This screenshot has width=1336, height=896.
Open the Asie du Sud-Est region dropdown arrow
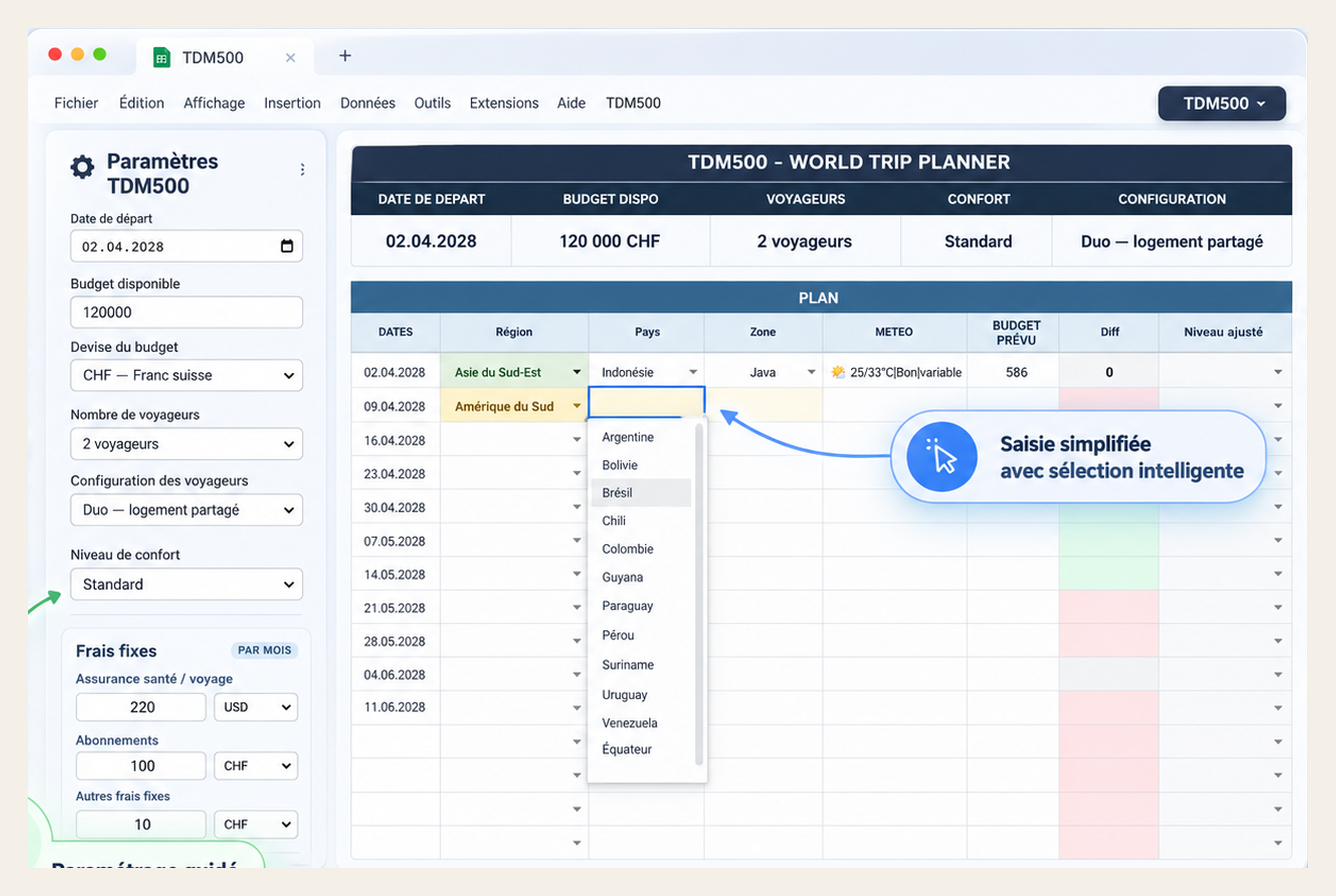(x=577, y=372)
